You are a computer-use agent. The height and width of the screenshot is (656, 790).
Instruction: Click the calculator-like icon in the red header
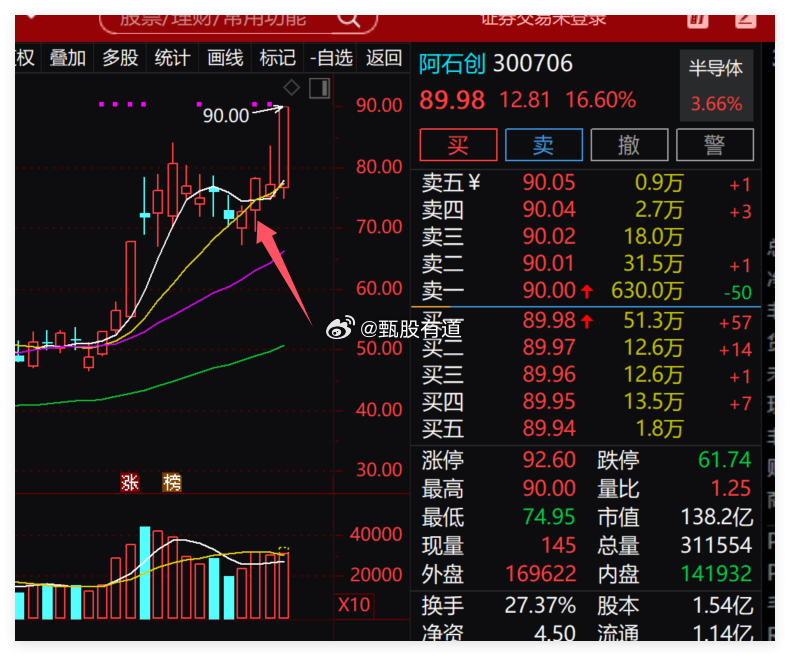pyautogui.click(x=698, y=21)
